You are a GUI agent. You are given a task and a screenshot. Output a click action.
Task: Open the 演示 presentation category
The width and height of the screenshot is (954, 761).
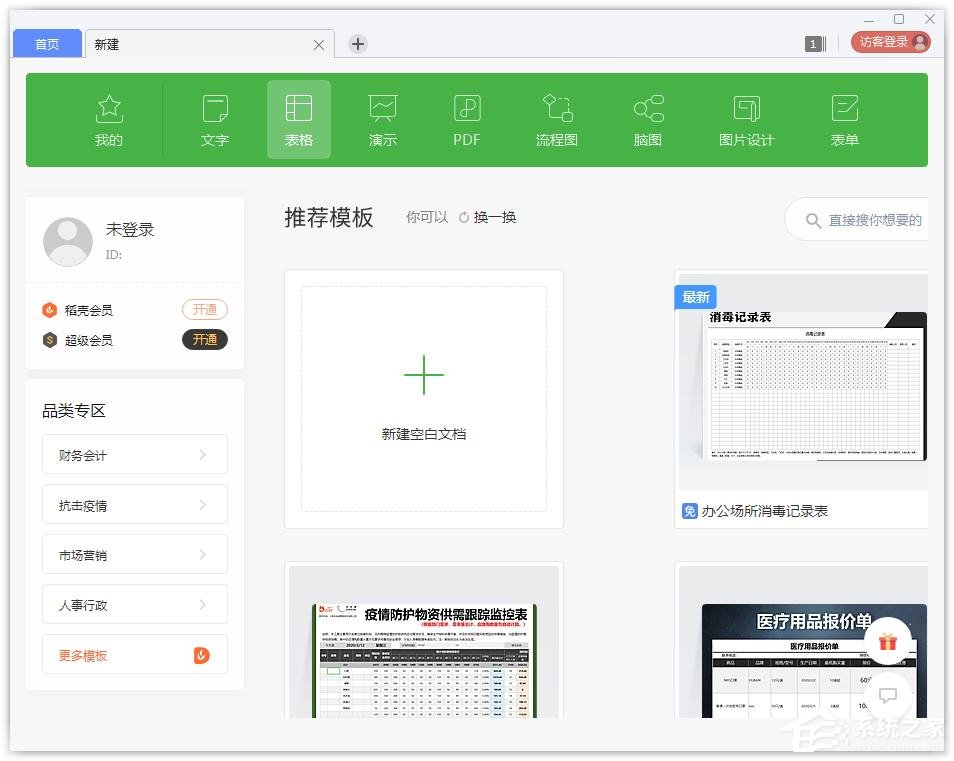pyautogui.click(x=382, y=118)
